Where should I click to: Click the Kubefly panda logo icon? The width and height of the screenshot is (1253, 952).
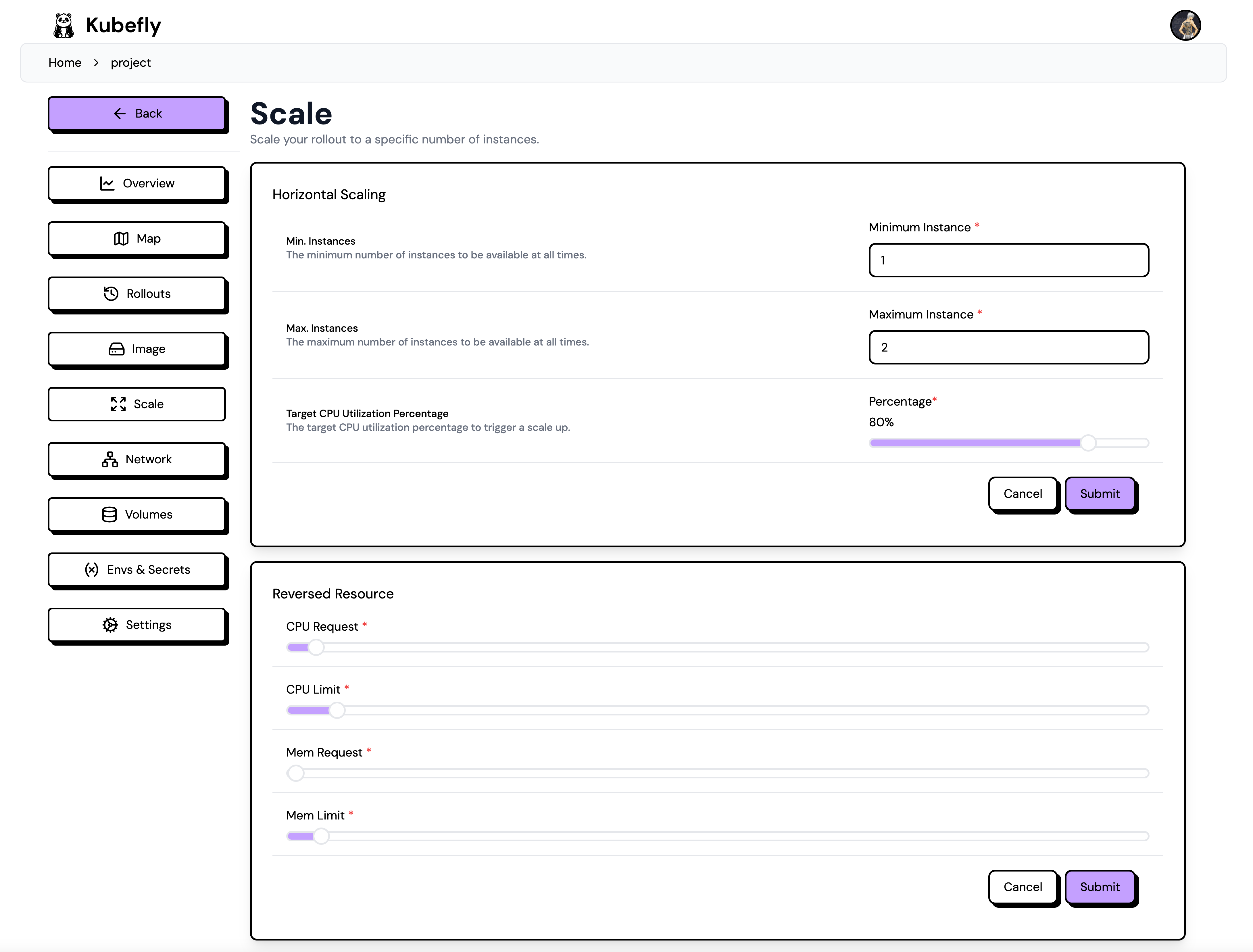64,26
